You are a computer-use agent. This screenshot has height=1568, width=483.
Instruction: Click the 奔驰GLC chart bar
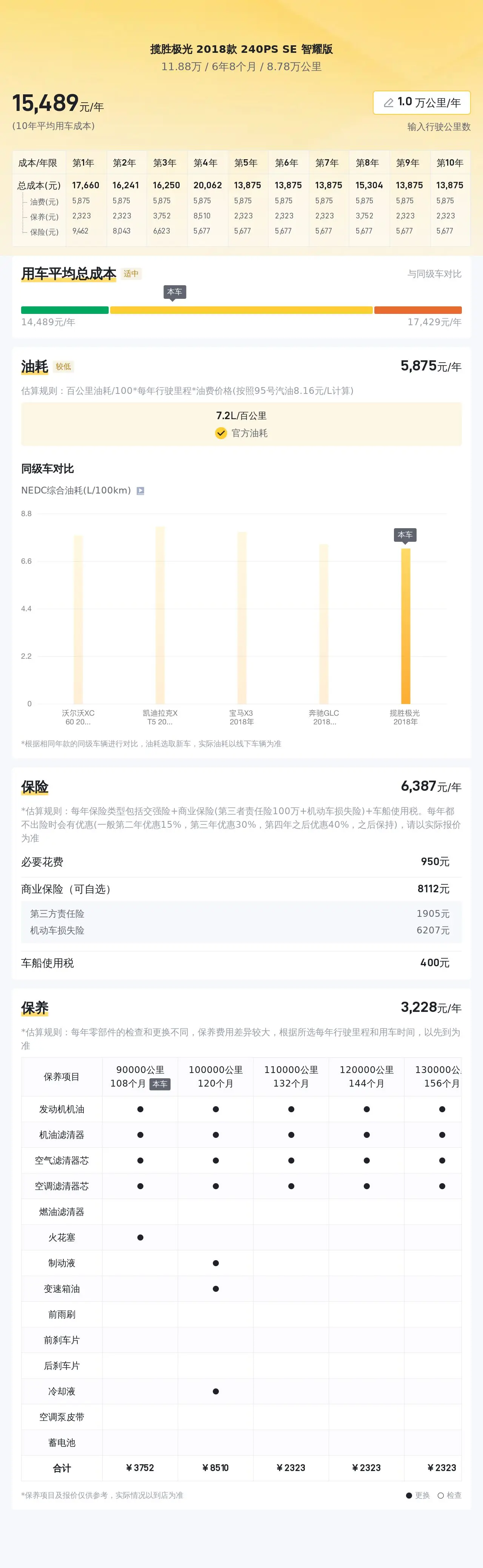pyautogui.click(x=323, y=624)
